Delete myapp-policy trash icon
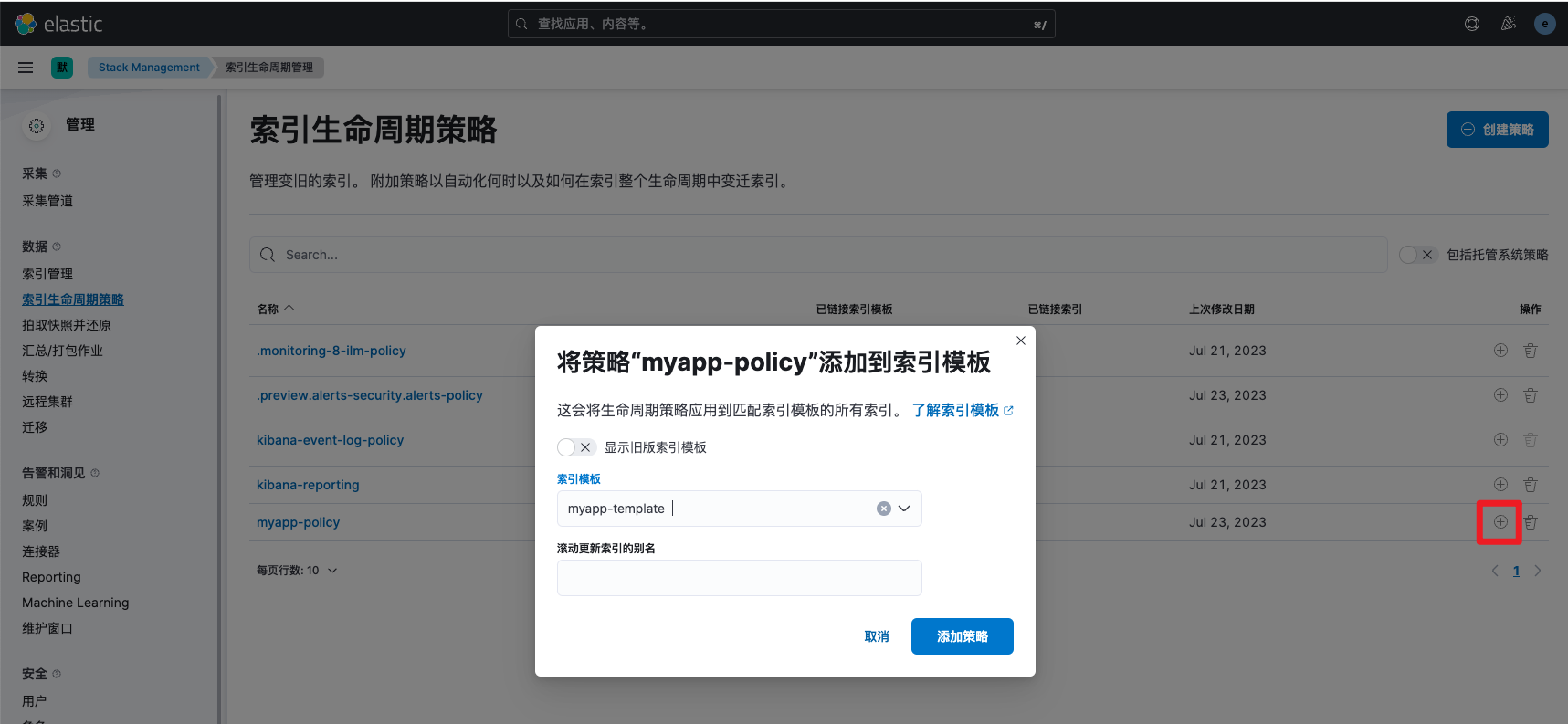The height and width of the screenshot is (724, 1568). 1531,522
